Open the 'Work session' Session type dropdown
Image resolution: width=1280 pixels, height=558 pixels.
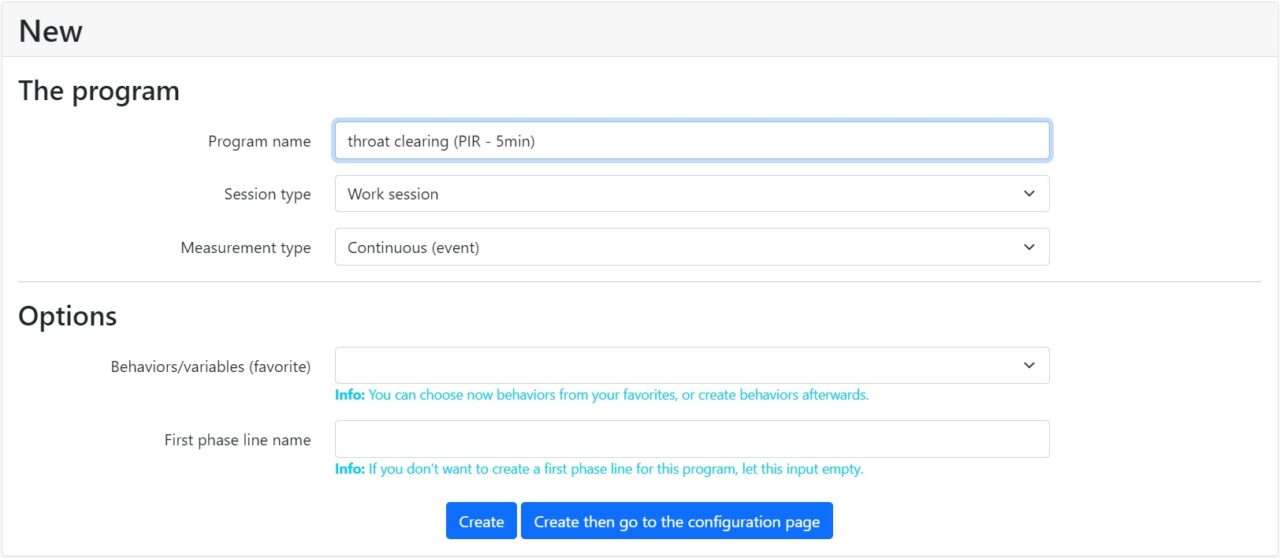[x=680, y=194]
